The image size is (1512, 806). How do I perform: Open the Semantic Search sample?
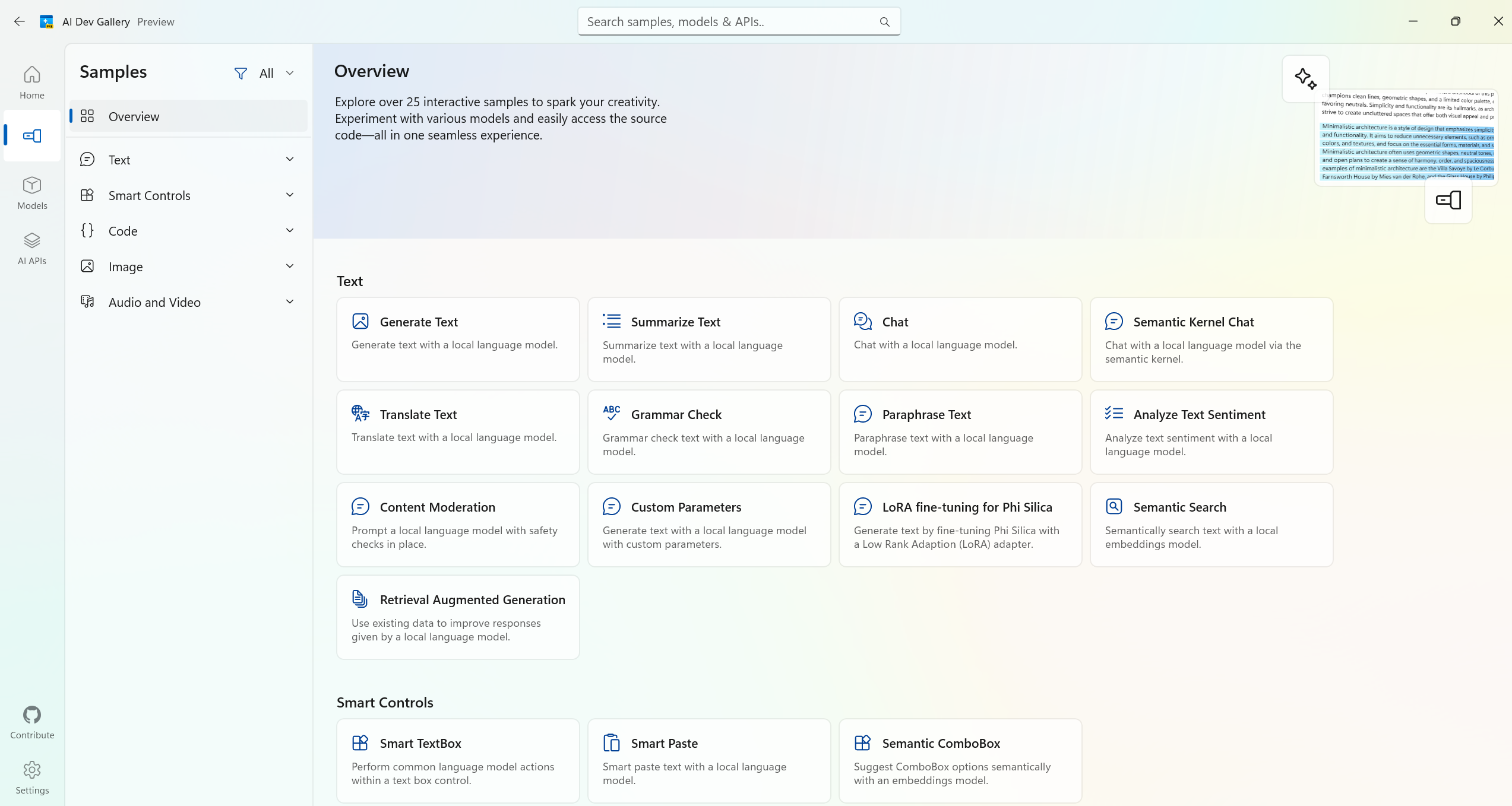(1212, 525)
